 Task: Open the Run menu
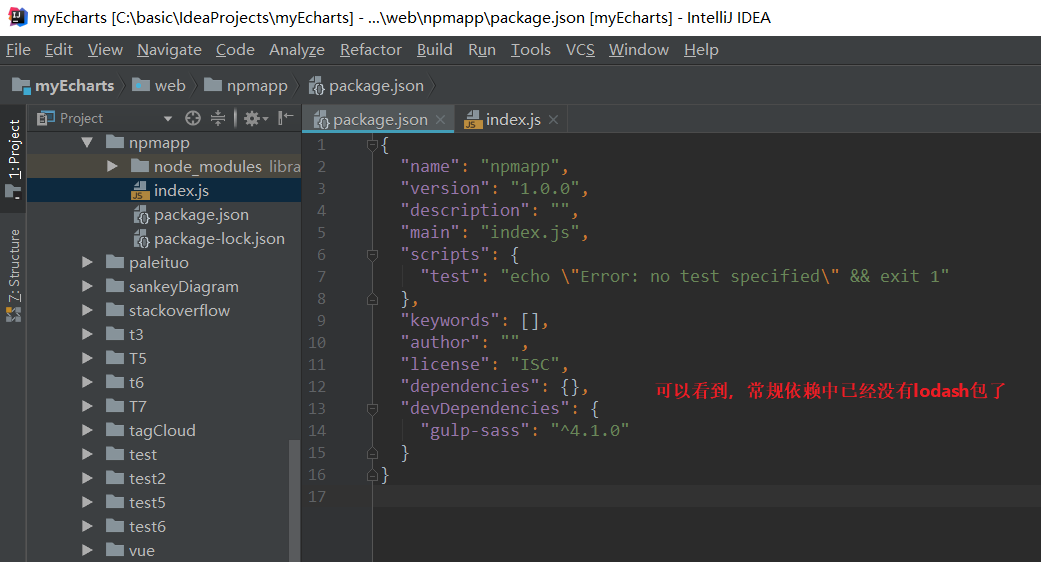(x=481, y=50)
